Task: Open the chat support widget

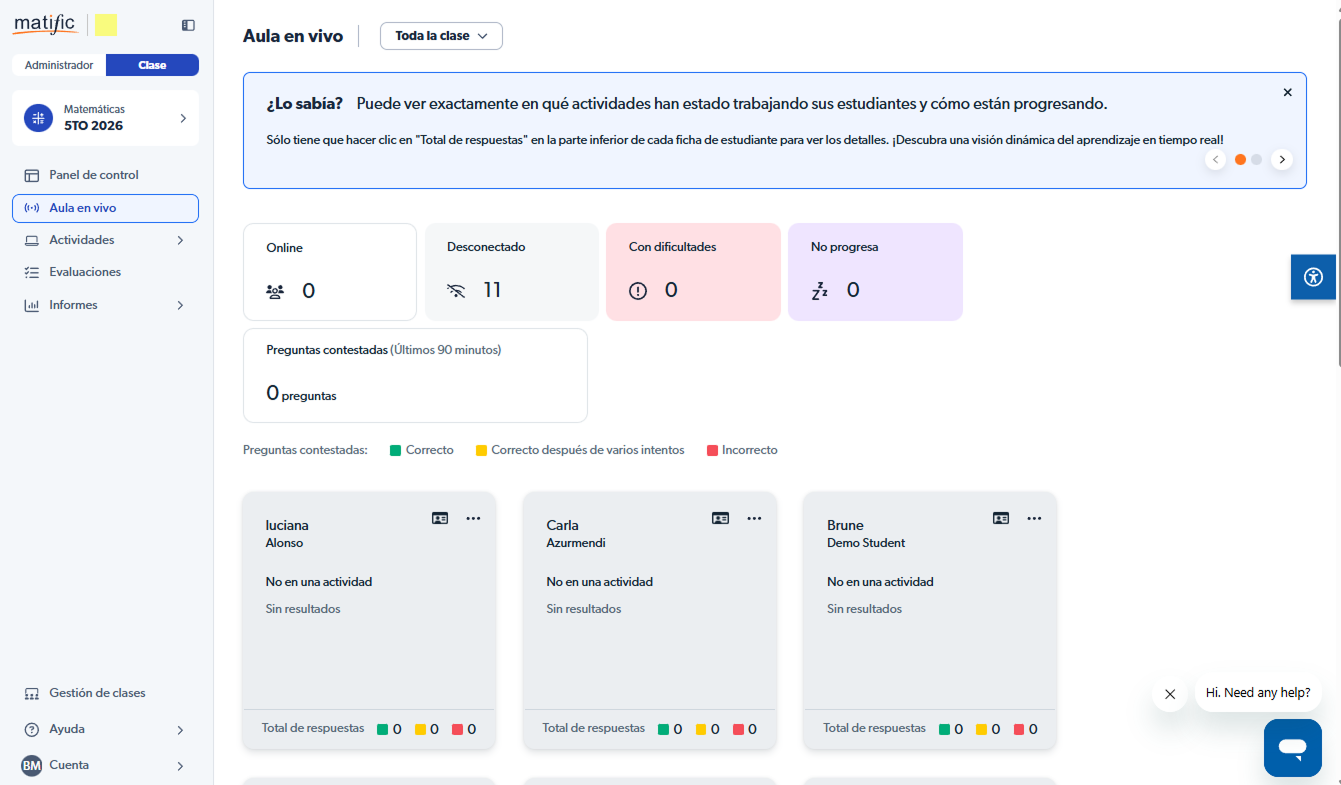Action: tap(1292, 747)
